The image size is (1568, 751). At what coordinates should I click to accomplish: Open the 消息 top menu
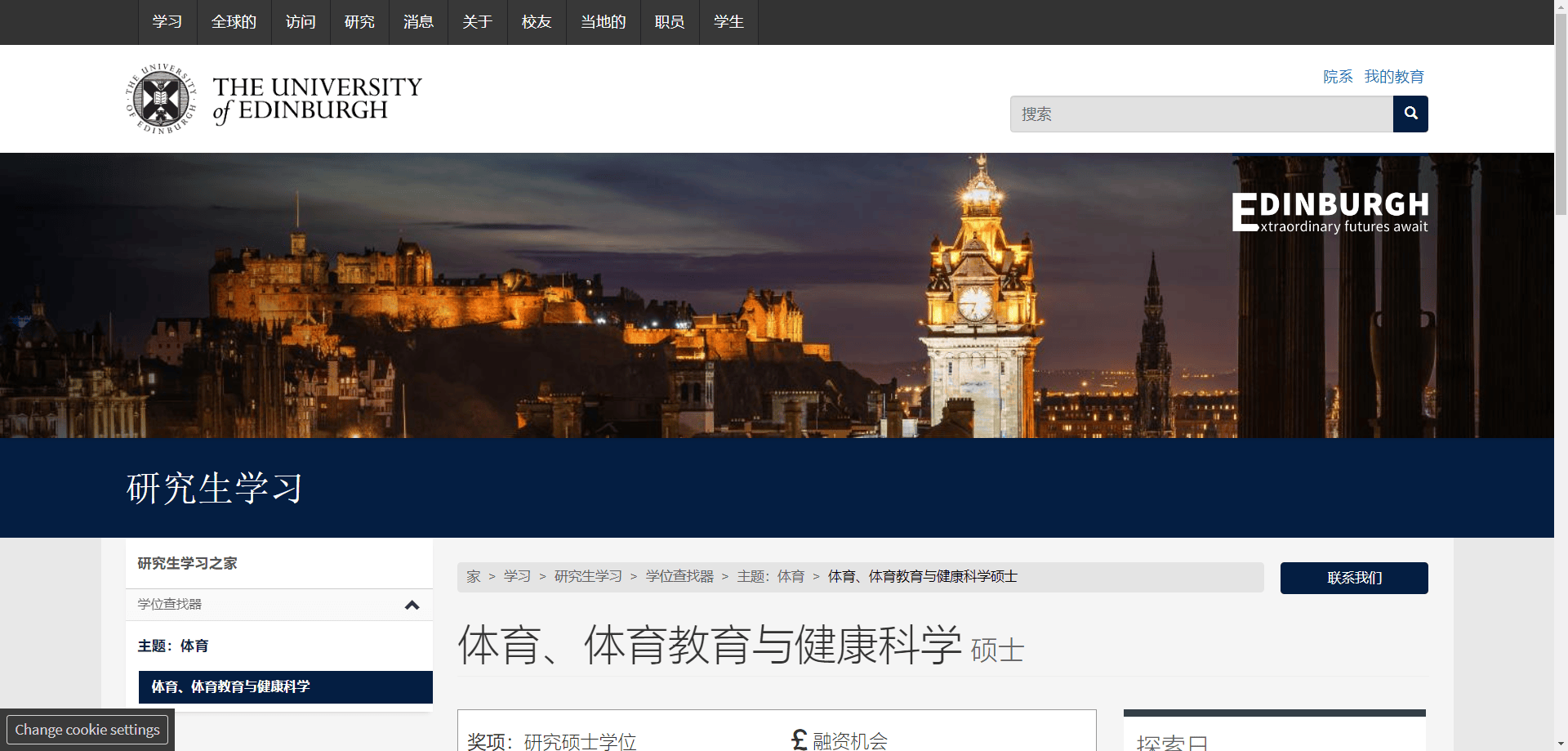[x=418, y=22]
